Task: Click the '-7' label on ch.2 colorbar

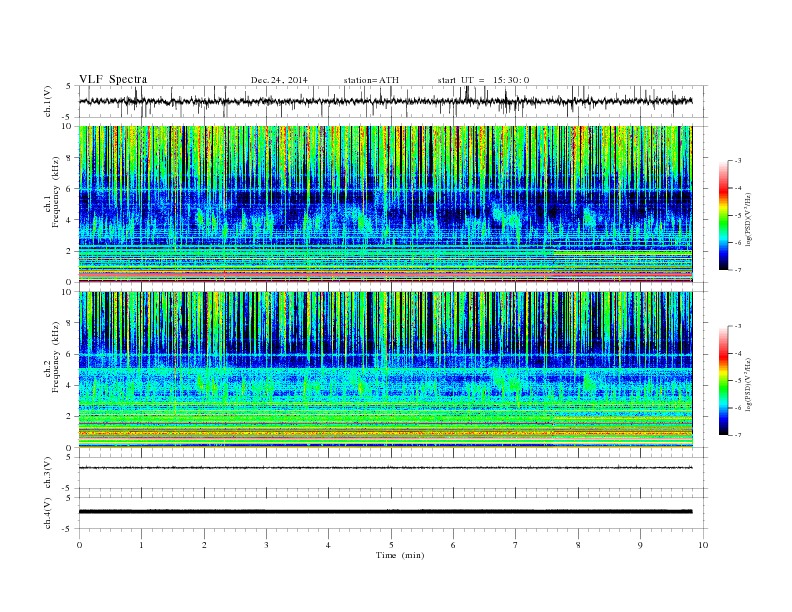Action: (x=737, y=435)
